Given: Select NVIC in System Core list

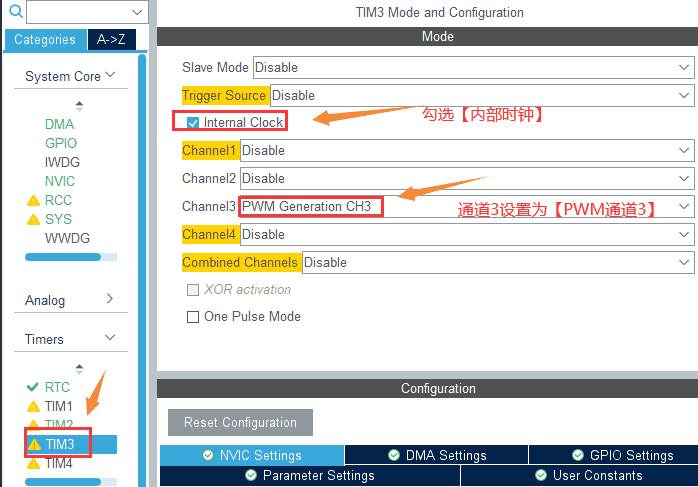Looking at the screenshot, I should pos(60,181).
